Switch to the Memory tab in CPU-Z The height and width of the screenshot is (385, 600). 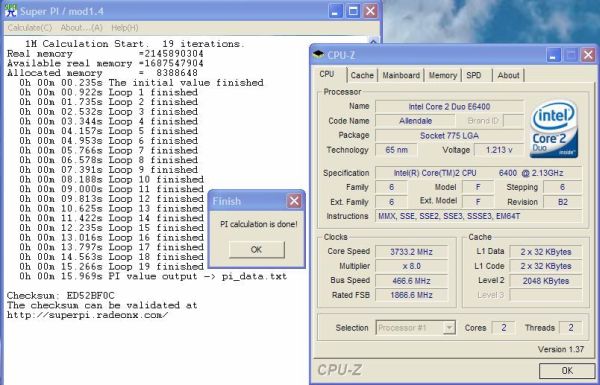[443, 75]
